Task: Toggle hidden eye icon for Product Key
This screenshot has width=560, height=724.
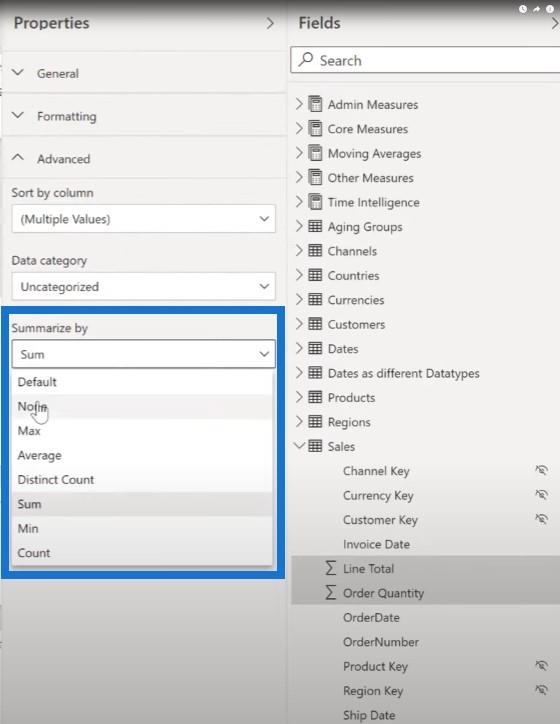Action: click(x=541, y=665)
